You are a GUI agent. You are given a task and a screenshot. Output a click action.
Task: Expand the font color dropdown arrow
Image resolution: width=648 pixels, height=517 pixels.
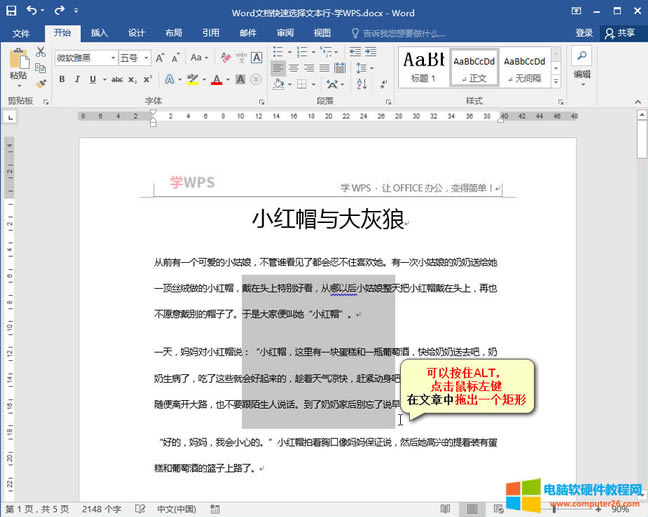230,80
